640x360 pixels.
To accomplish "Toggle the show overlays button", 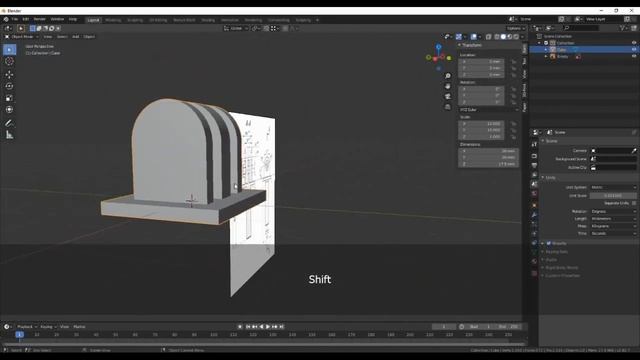I will click(473, 37).
